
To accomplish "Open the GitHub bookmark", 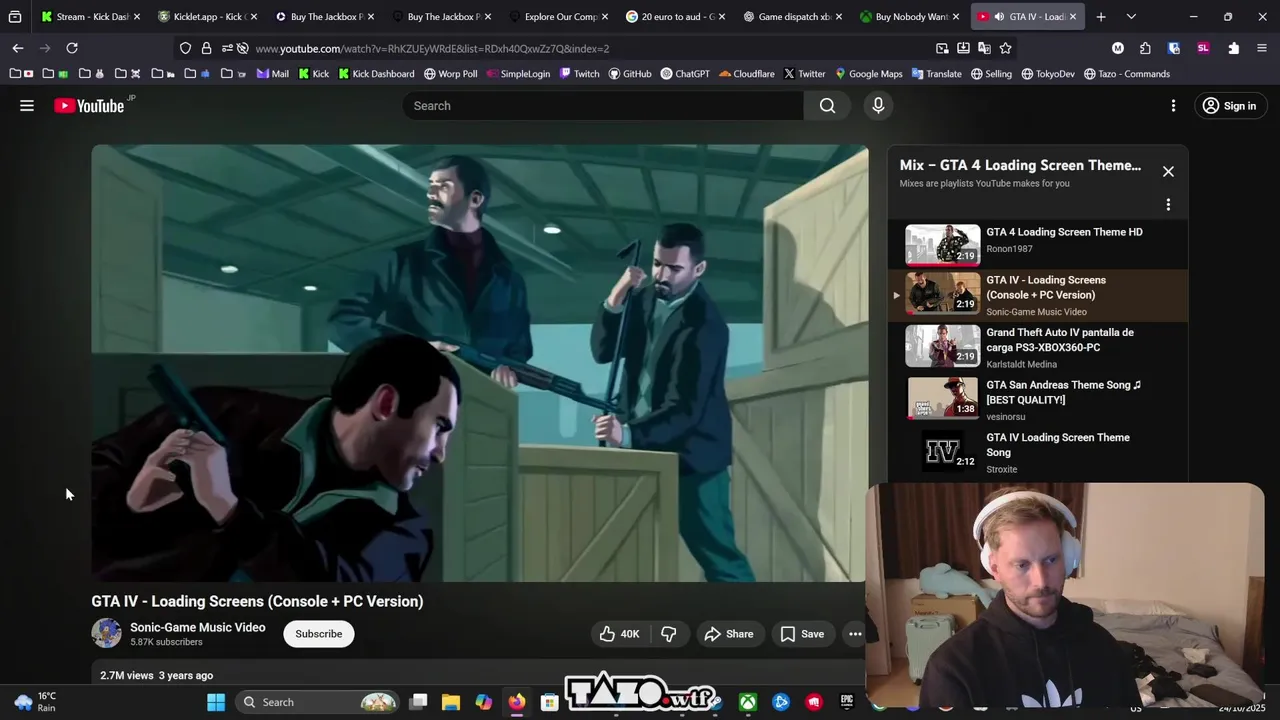I will pyautogui.click(x=629, y=74).
